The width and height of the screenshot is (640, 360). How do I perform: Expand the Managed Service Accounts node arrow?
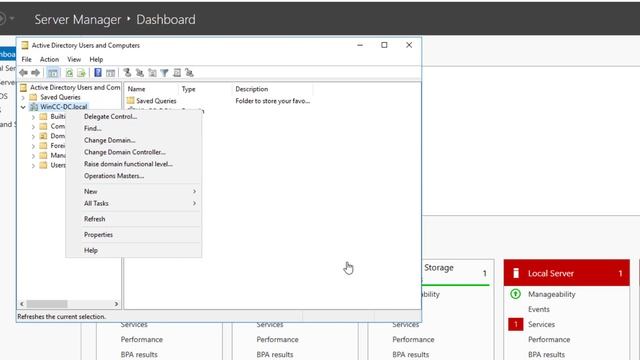coord(33,156)
